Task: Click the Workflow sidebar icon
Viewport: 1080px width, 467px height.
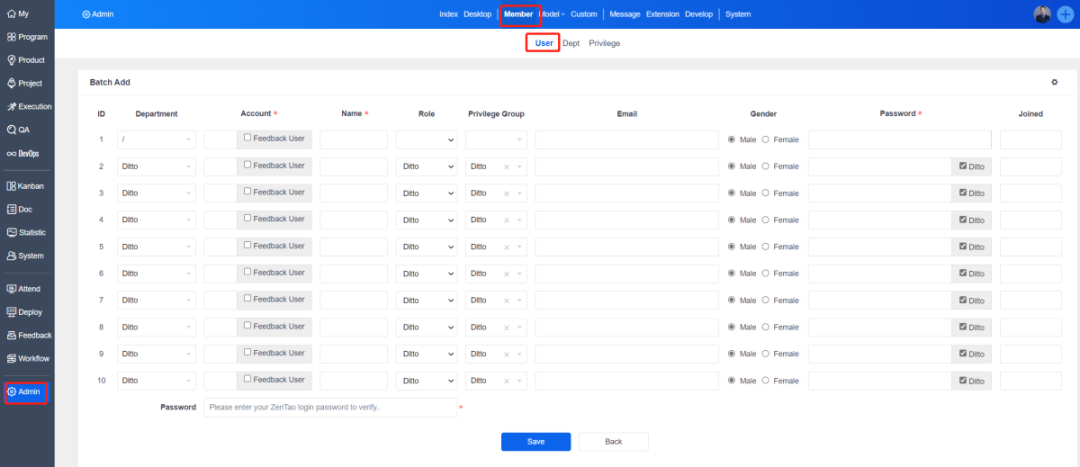Action: 26,358
